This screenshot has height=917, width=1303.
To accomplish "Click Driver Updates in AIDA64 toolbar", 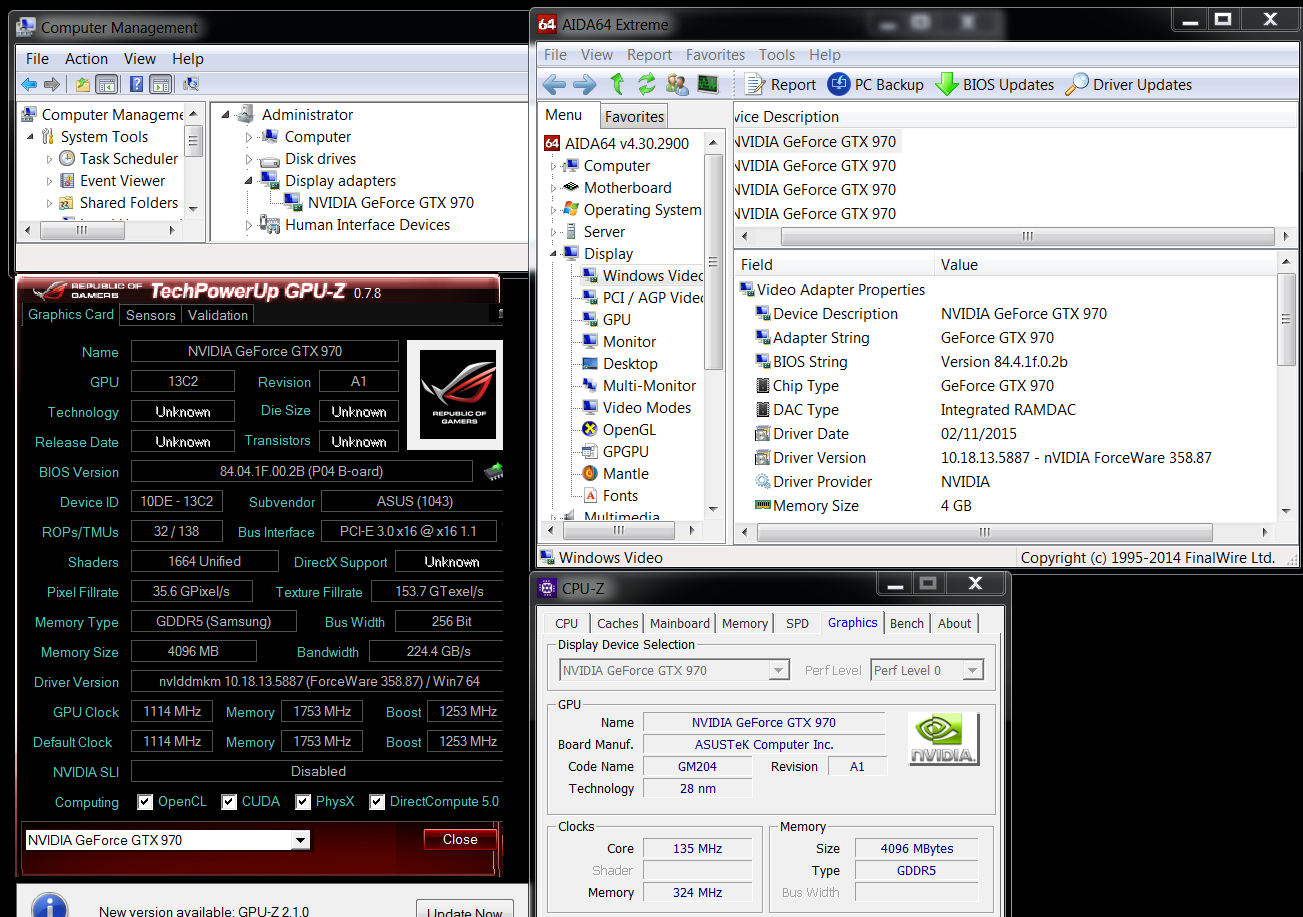I will [1128, 85].
